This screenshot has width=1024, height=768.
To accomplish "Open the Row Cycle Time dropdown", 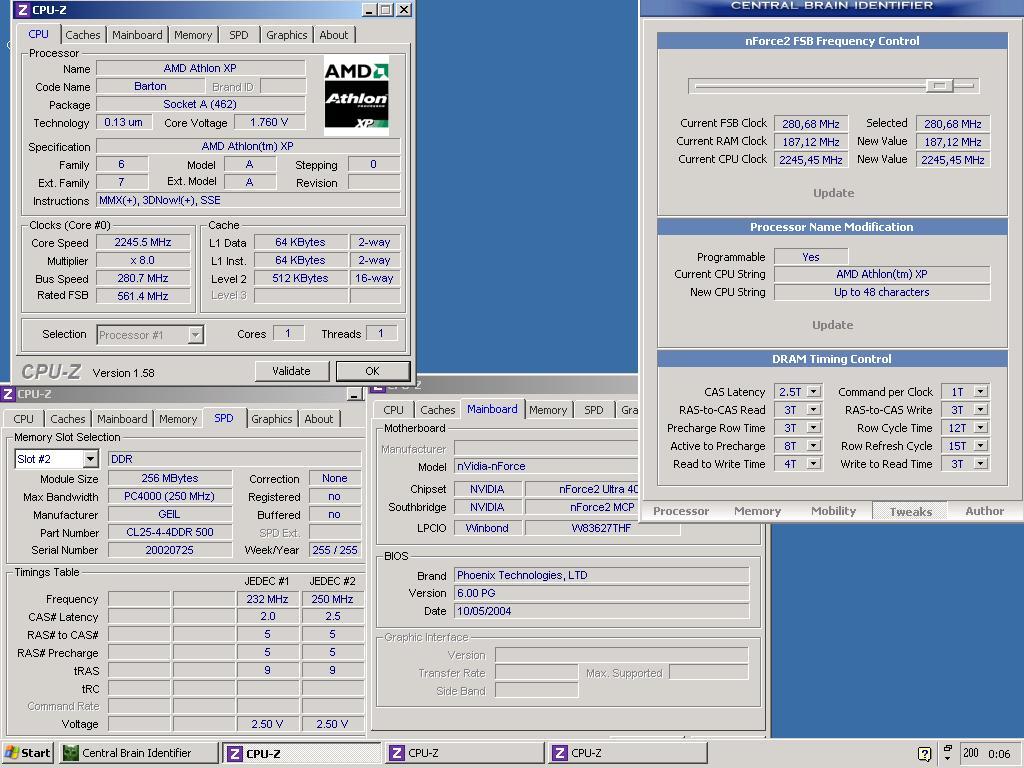I will point(981,428).
